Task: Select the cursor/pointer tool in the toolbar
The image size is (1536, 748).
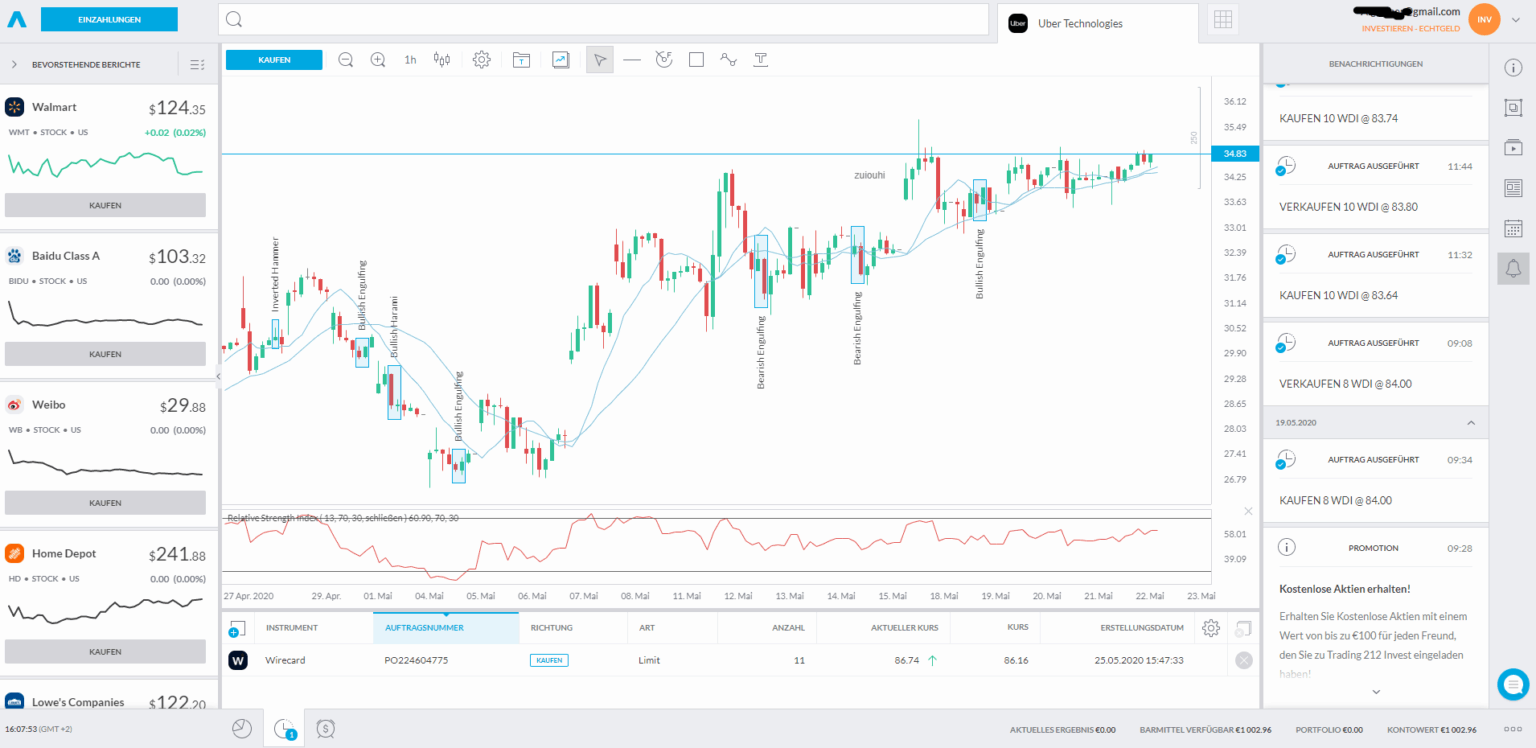Action: point(599,59)
